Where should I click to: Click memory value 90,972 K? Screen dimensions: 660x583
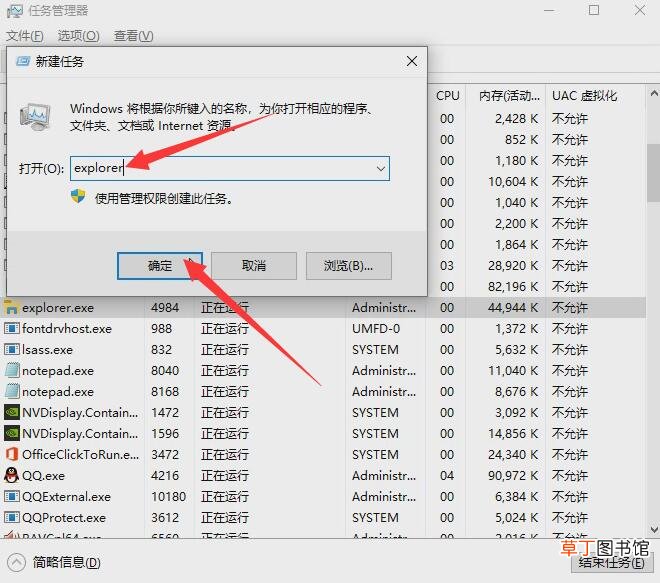(x=513, y=476)
